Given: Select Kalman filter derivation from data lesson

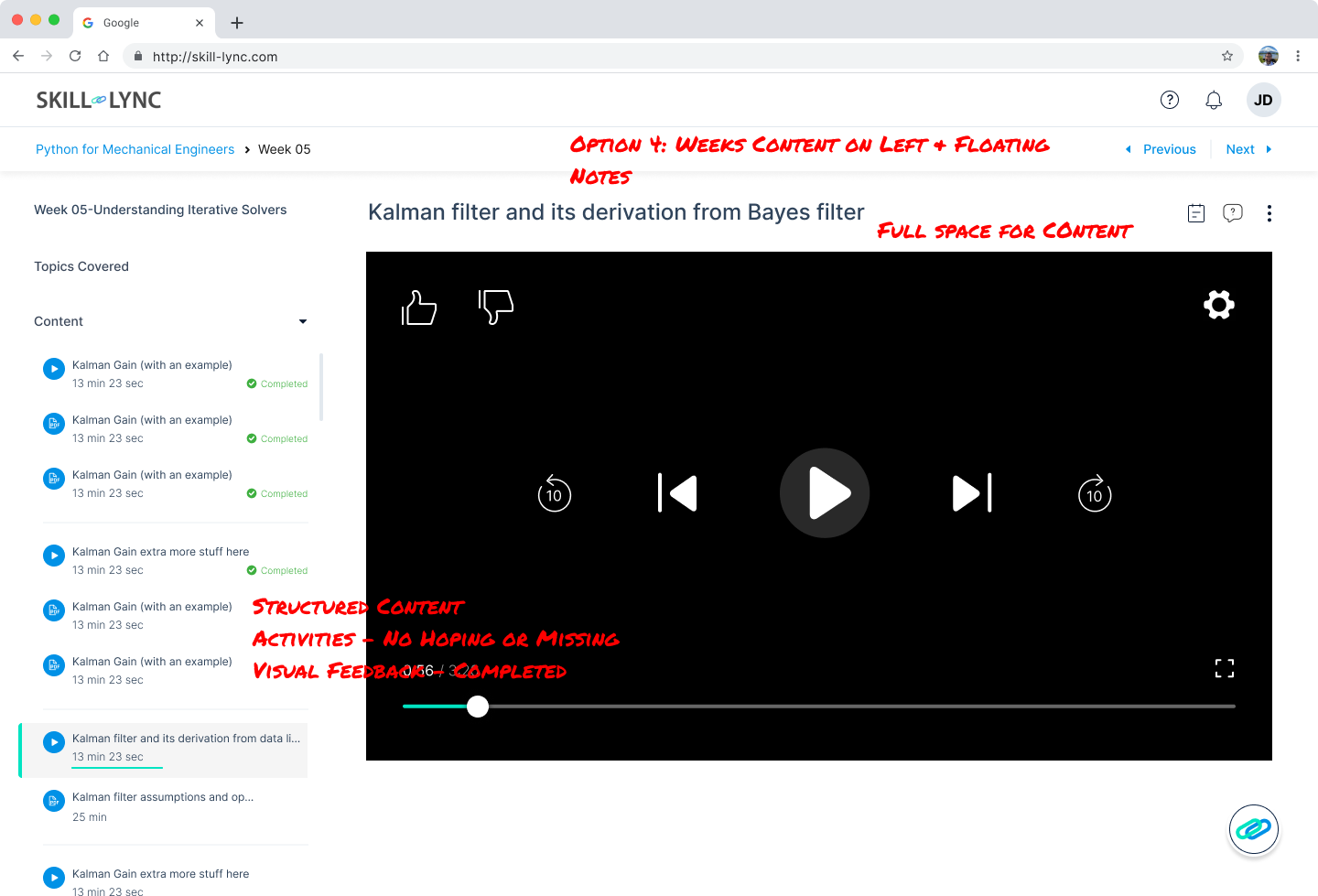Looking at the screenshot, I should (x=164, y=750).
